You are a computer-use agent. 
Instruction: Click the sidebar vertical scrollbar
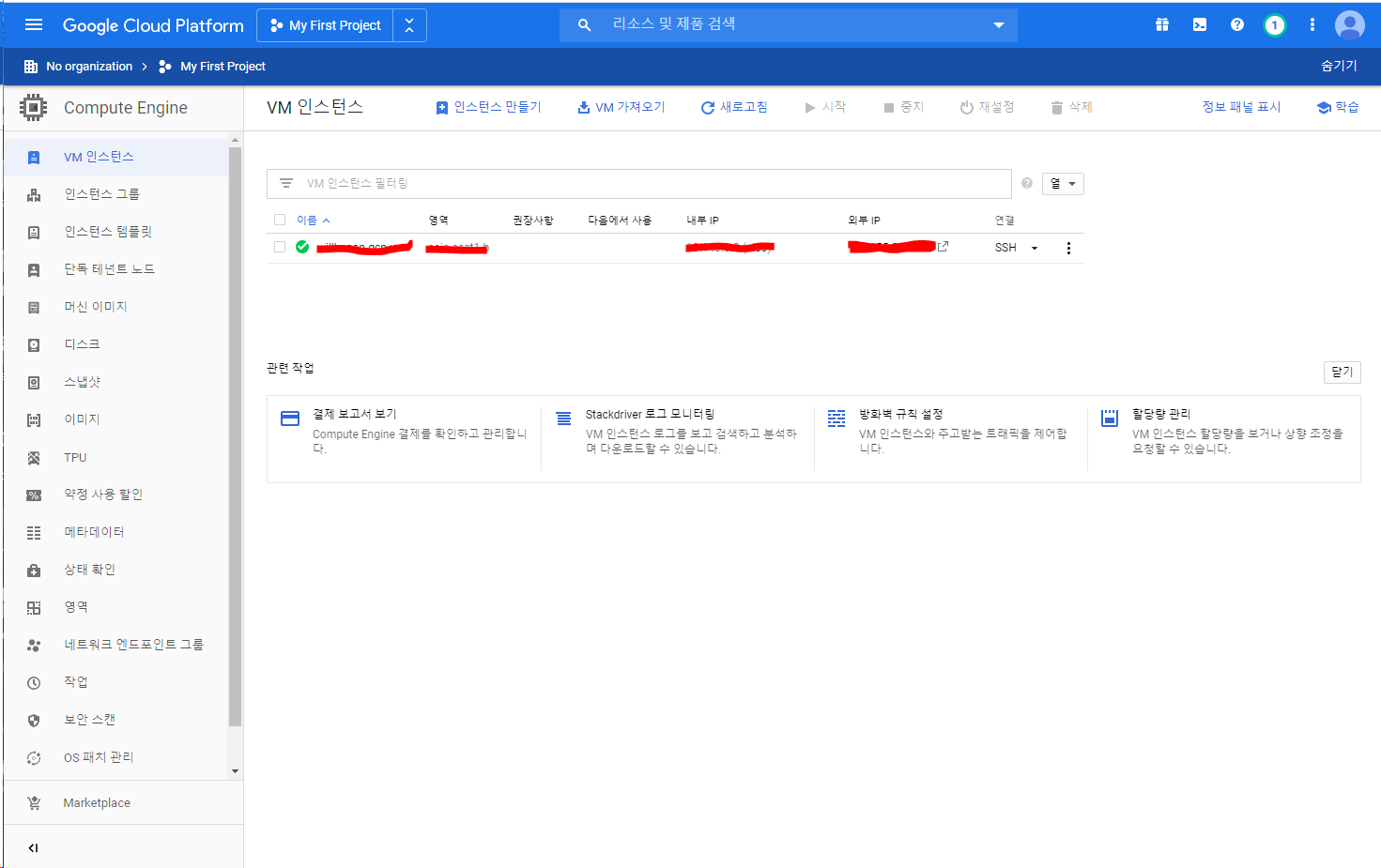tap(235, 436)
